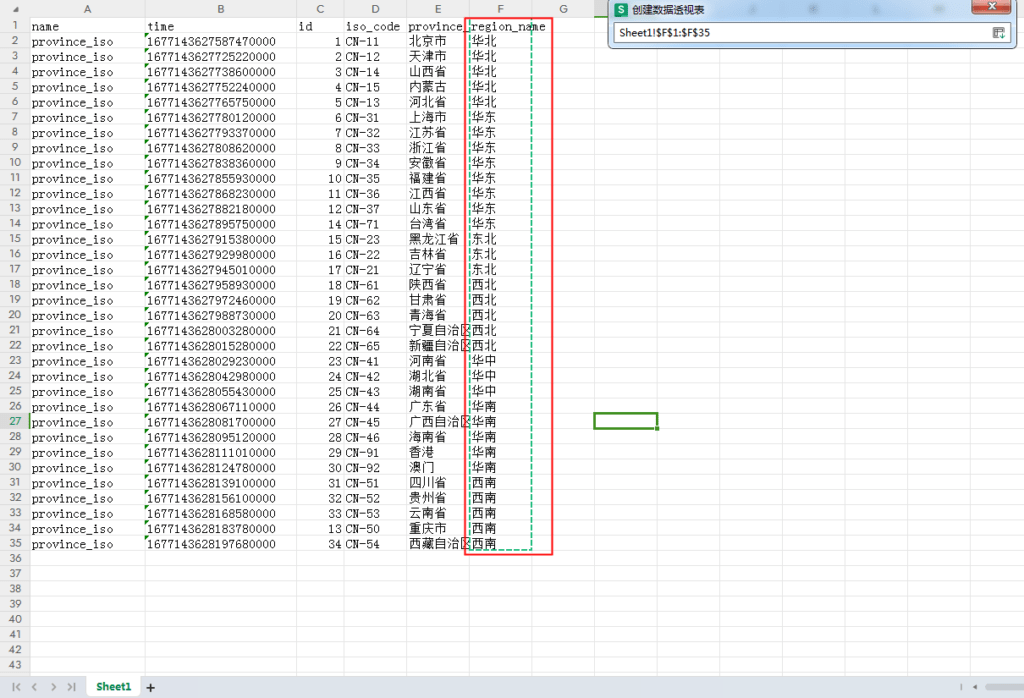This screenshot has height=698, width=1024.
Task: Click the add new sheet plus icon
Action: pyautogui.click(x=151, y=687)
